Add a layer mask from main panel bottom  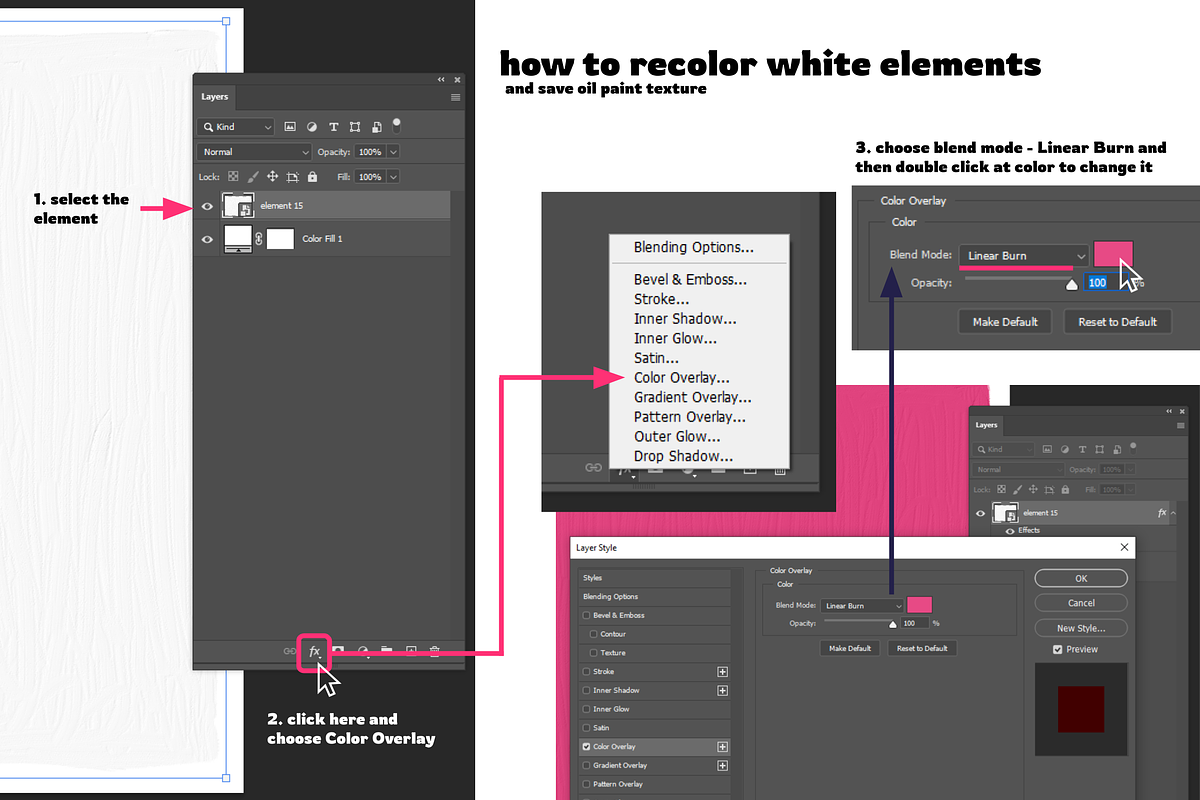pyautogui.click(x=339, y=651)
